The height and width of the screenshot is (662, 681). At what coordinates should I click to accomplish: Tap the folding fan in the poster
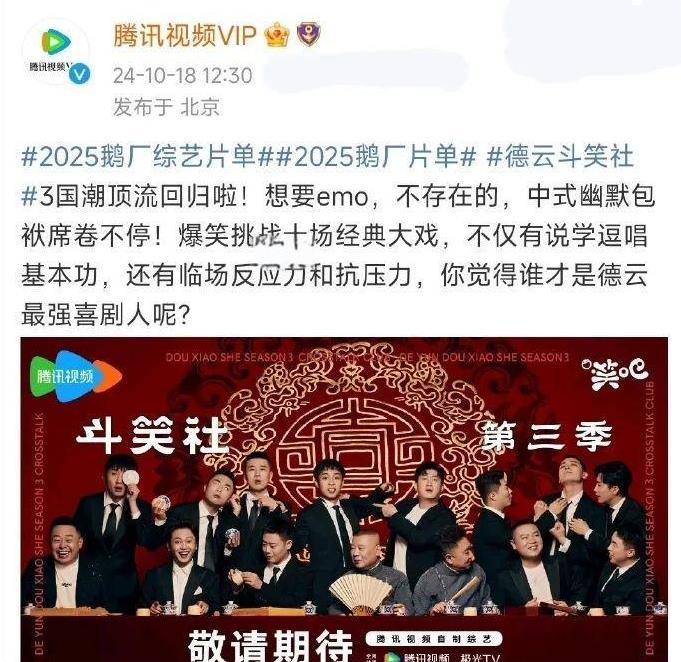tap(360, 592)
